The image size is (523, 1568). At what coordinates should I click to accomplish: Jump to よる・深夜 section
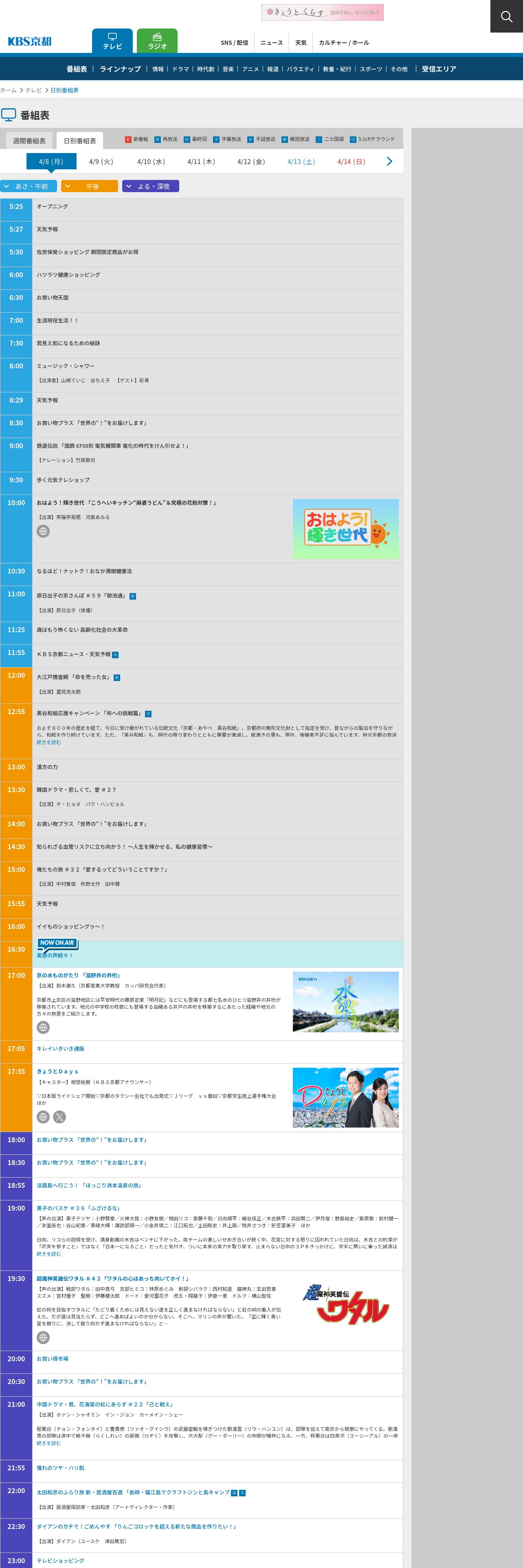(x=150, y=186)
